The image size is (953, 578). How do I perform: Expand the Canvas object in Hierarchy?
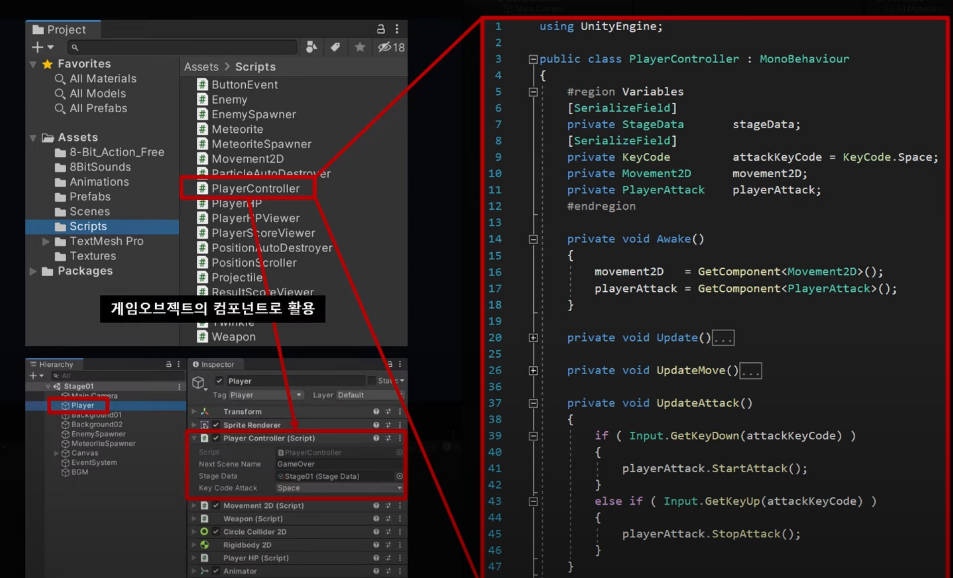click(57, 453)
